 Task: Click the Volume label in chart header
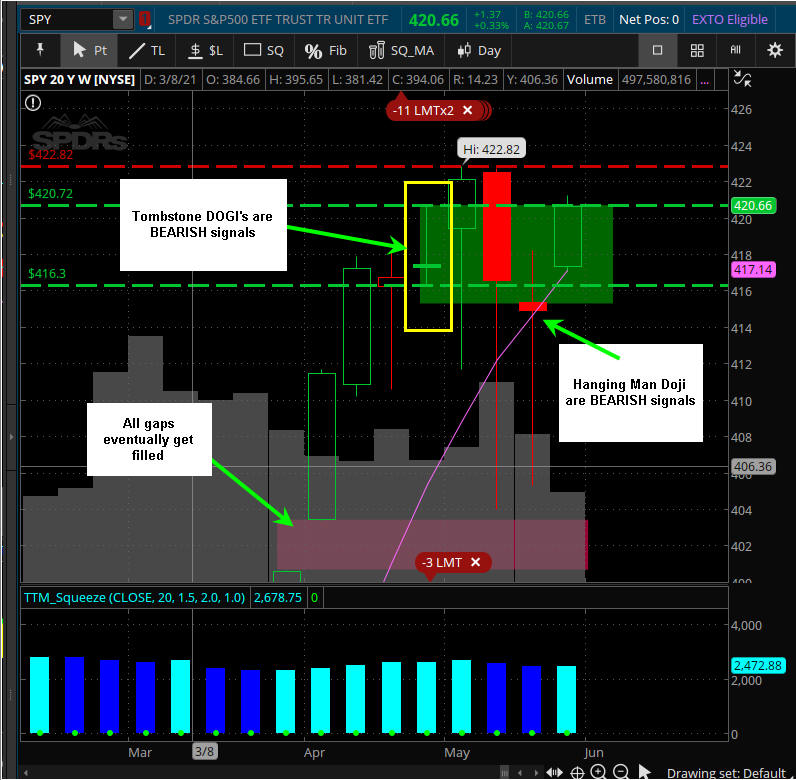[589, 80]
